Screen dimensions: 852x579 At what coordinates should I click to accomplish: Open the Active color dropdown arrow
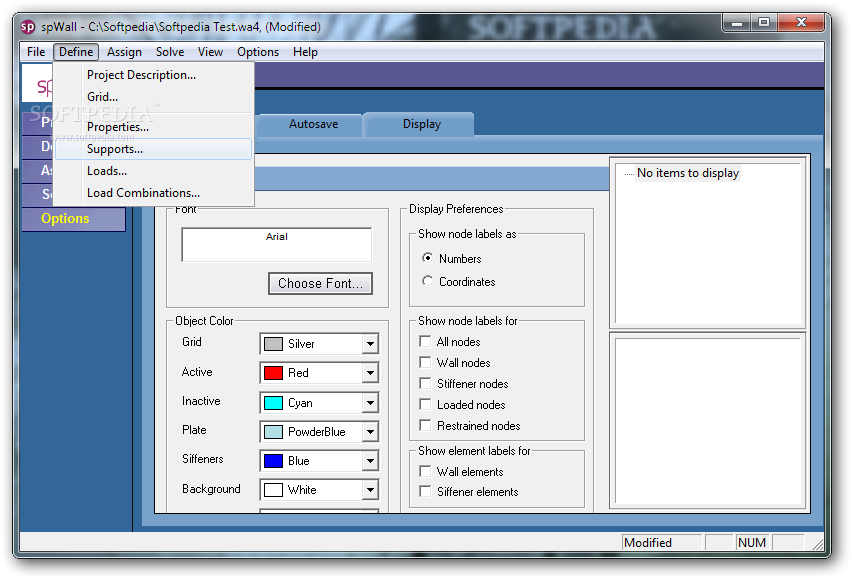point(370,373)
